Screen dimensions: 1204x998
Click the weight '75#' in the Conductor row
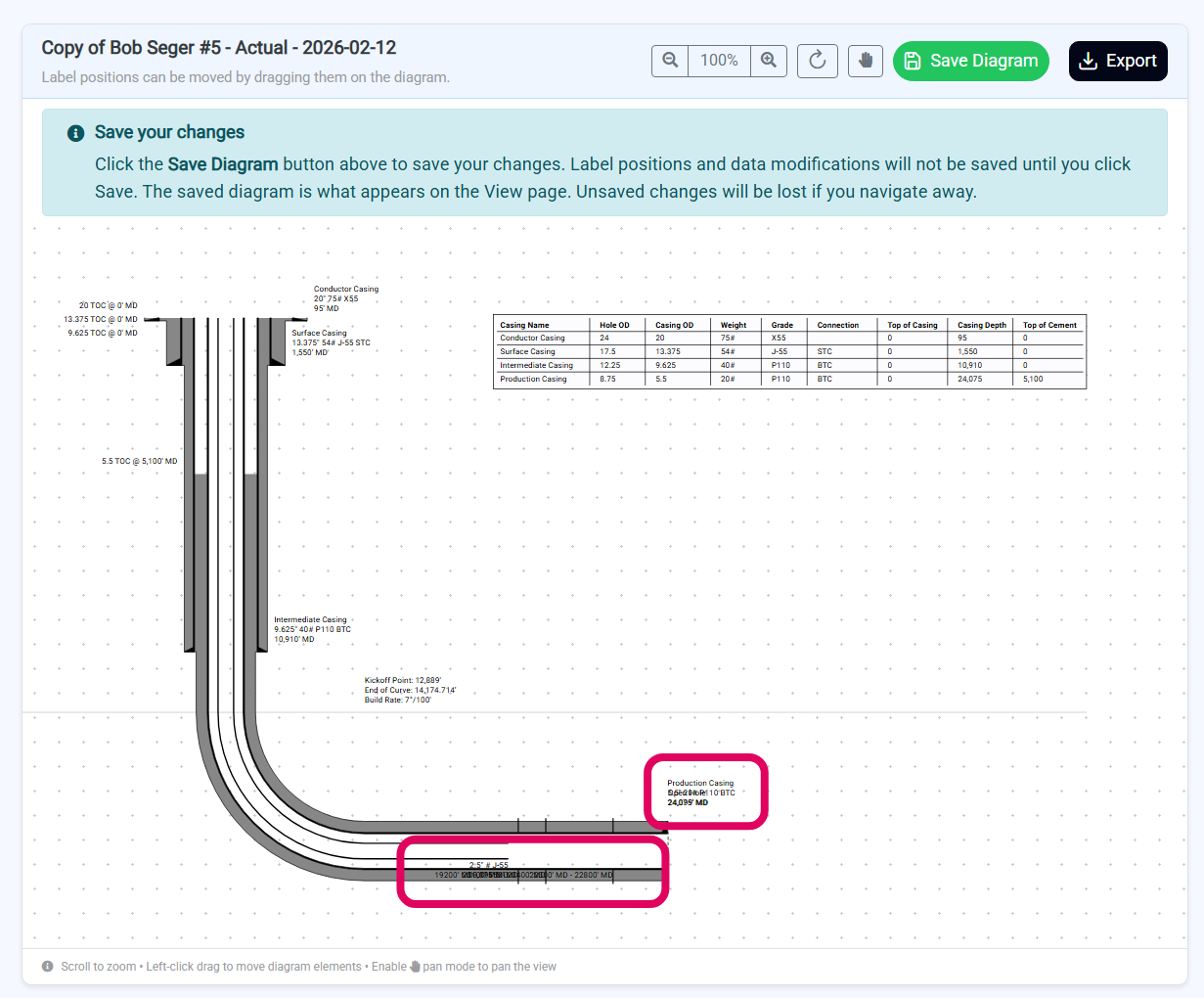pyautogui.click(x=728, y=338)
